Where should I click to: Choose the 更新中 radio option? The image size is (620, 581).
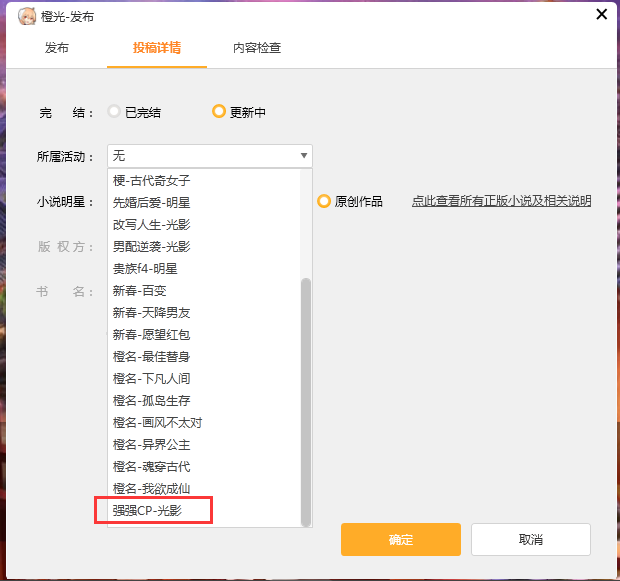pyautogui.click(x=219, y=112)
